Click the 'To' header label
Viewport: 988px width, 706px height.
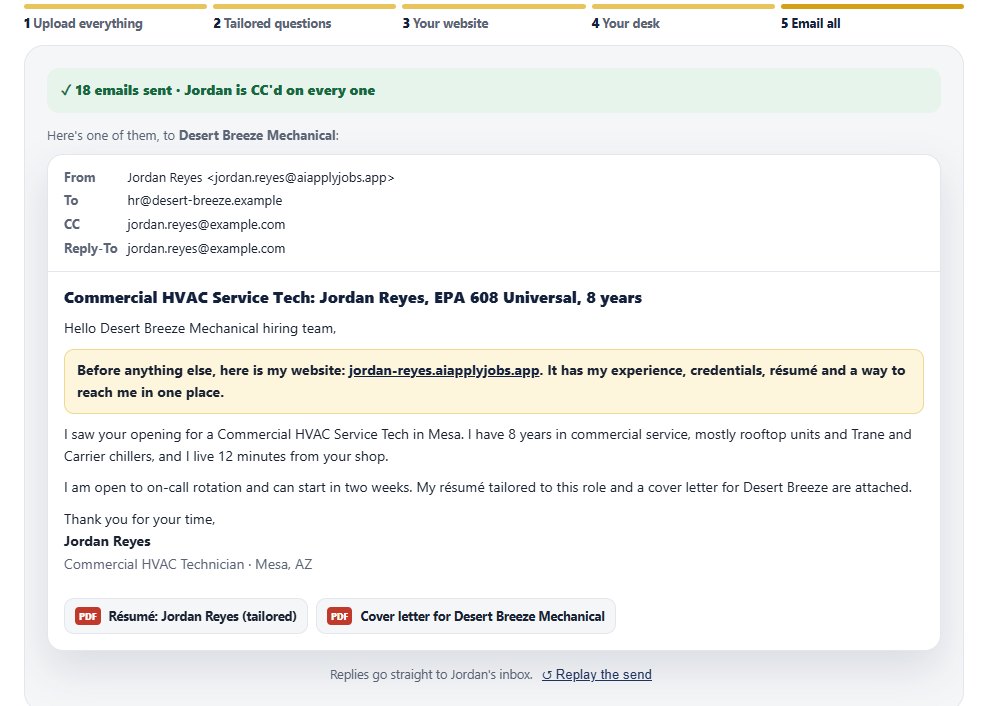pos(71,200)
